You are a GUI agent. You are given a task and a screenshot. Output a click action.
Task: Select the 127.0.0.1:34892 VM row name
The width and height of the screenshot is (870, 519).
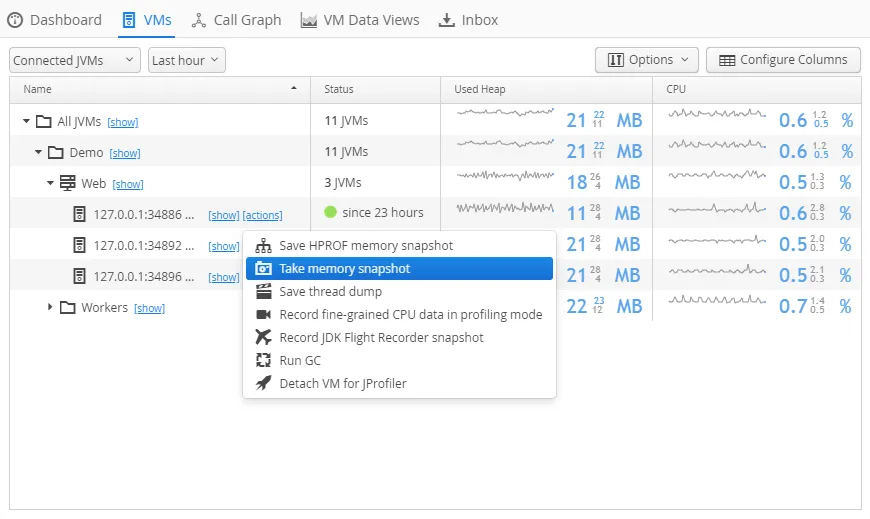pyautogui.click(x=144, y=245)
